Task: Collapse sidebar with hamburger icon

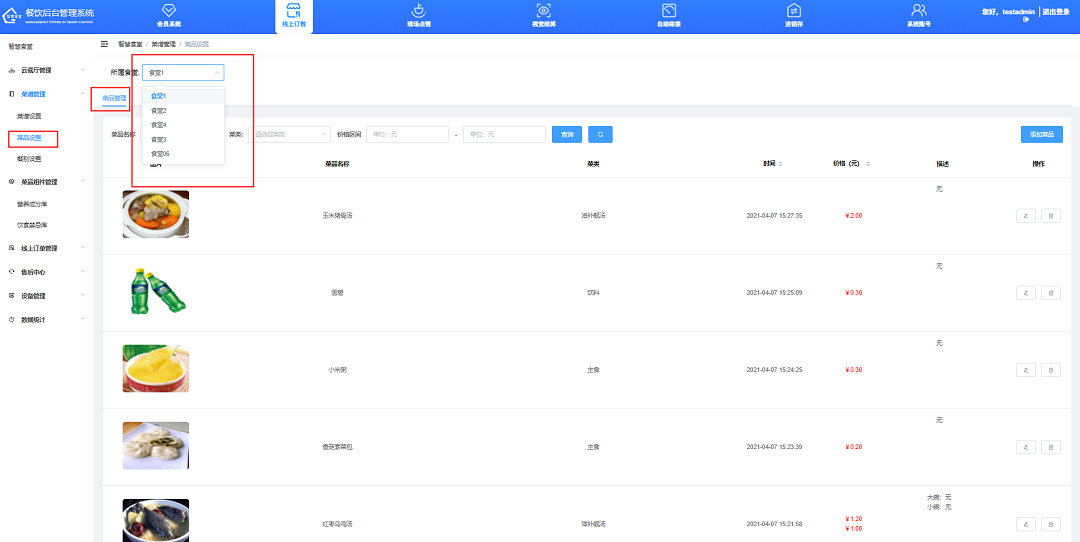Action: click(105, 45)
